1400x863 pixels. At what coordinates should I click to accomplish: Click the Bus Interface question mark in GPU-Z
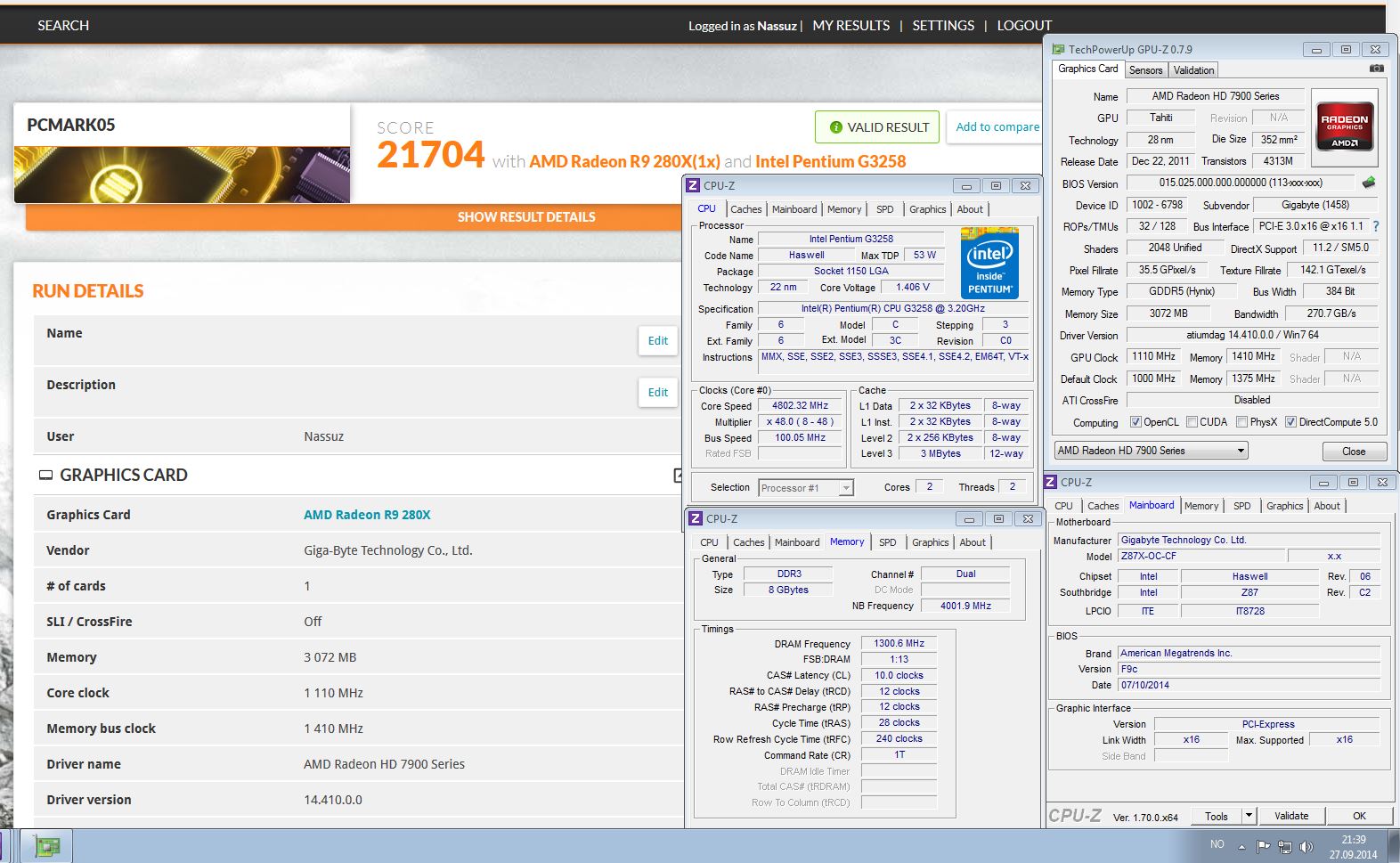(1375, 226)
